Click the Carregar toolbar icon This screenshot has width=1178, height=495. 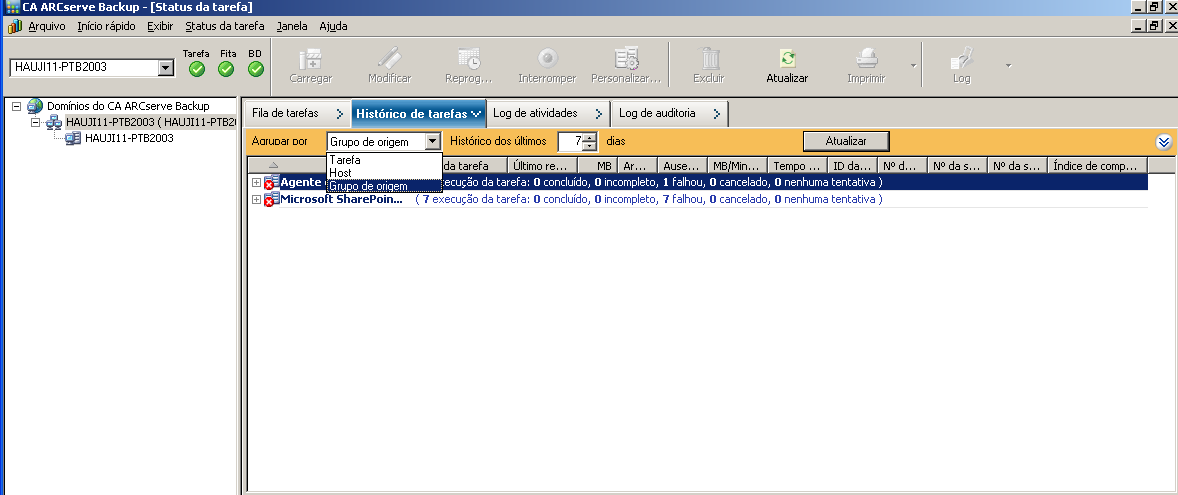click(310, 59)
